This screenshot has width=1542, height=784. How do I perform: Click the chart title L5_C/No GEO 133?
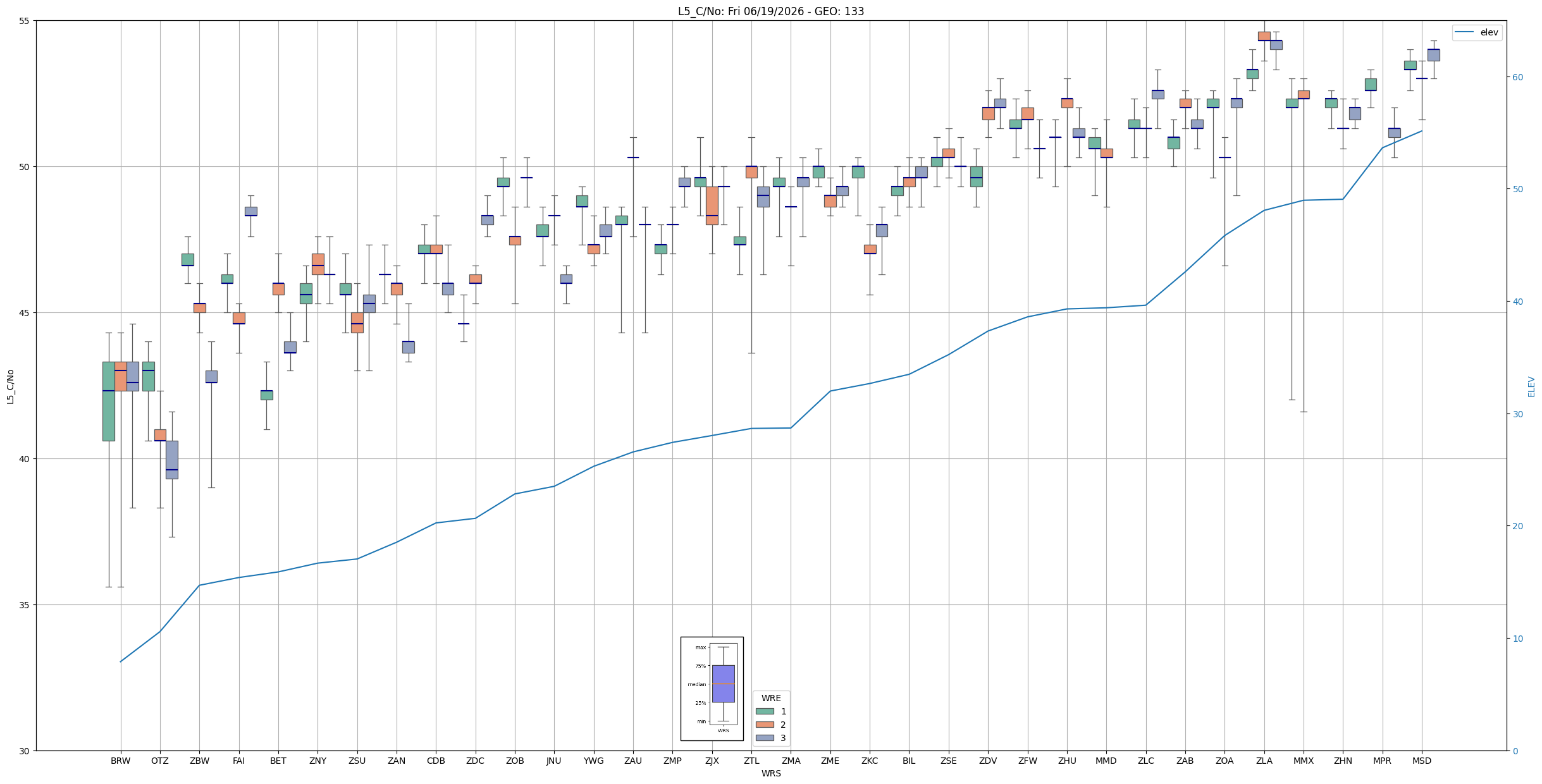point(771,11)
